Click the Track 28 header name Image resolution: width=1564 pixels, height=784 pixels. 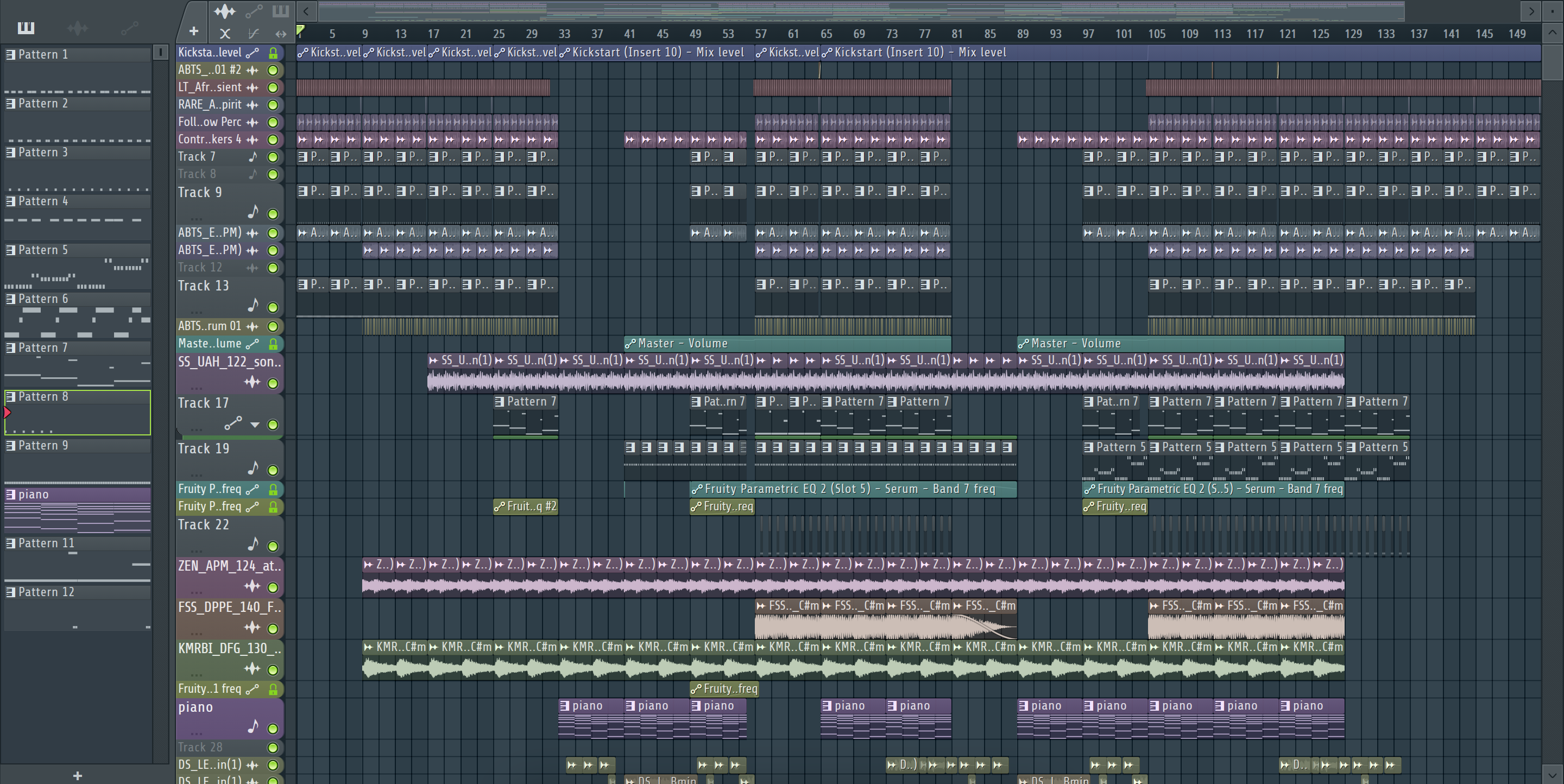(x=200, y=748)
